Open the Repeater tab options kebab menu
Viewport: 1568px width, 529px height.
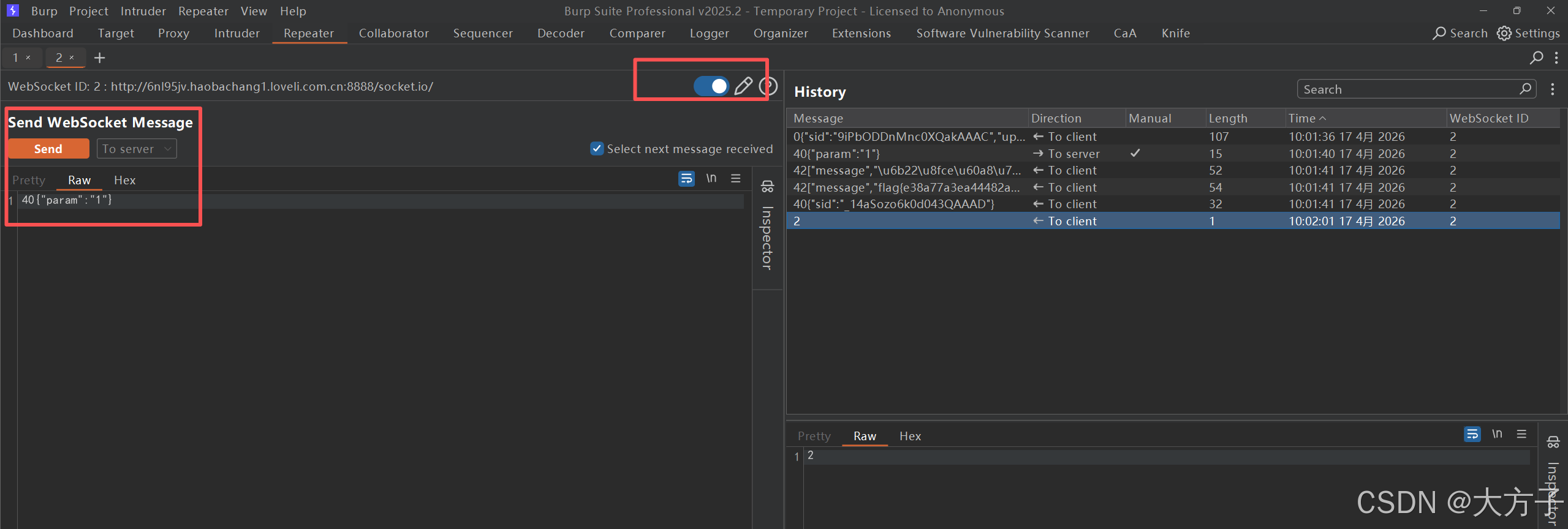(1556, 58)
